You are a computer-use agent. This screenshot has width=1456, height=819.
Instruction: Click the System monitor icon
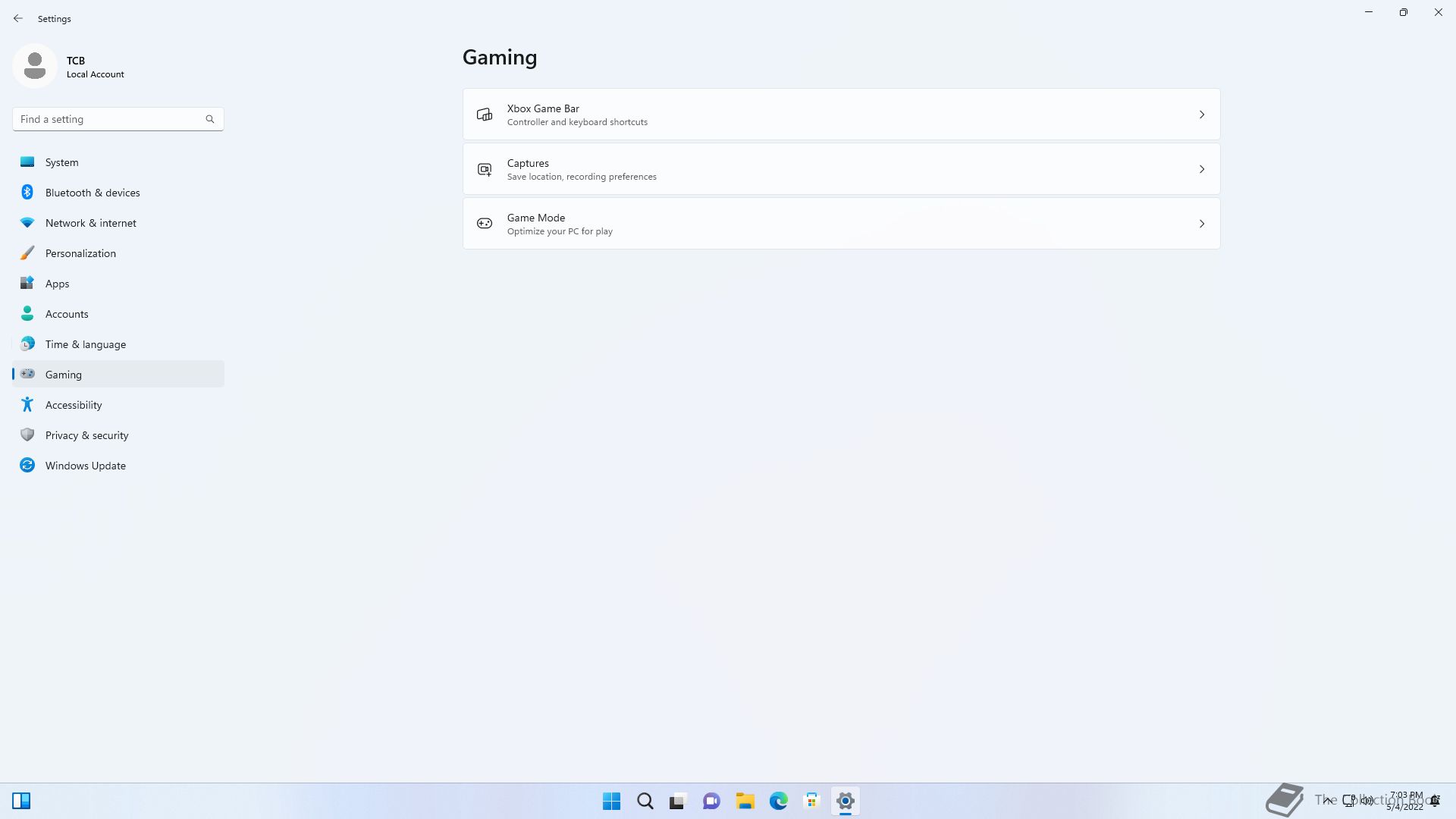[27, 162]
